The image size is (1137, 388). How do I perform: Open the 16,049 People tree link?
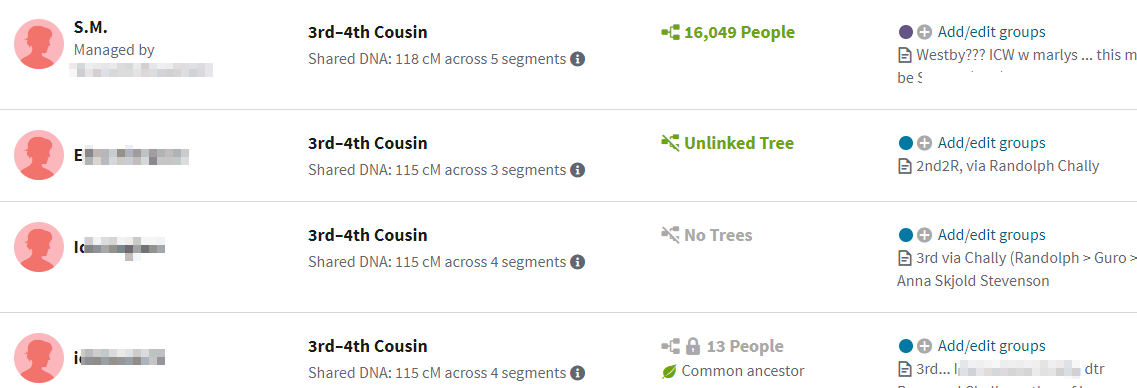click(728, 33)
